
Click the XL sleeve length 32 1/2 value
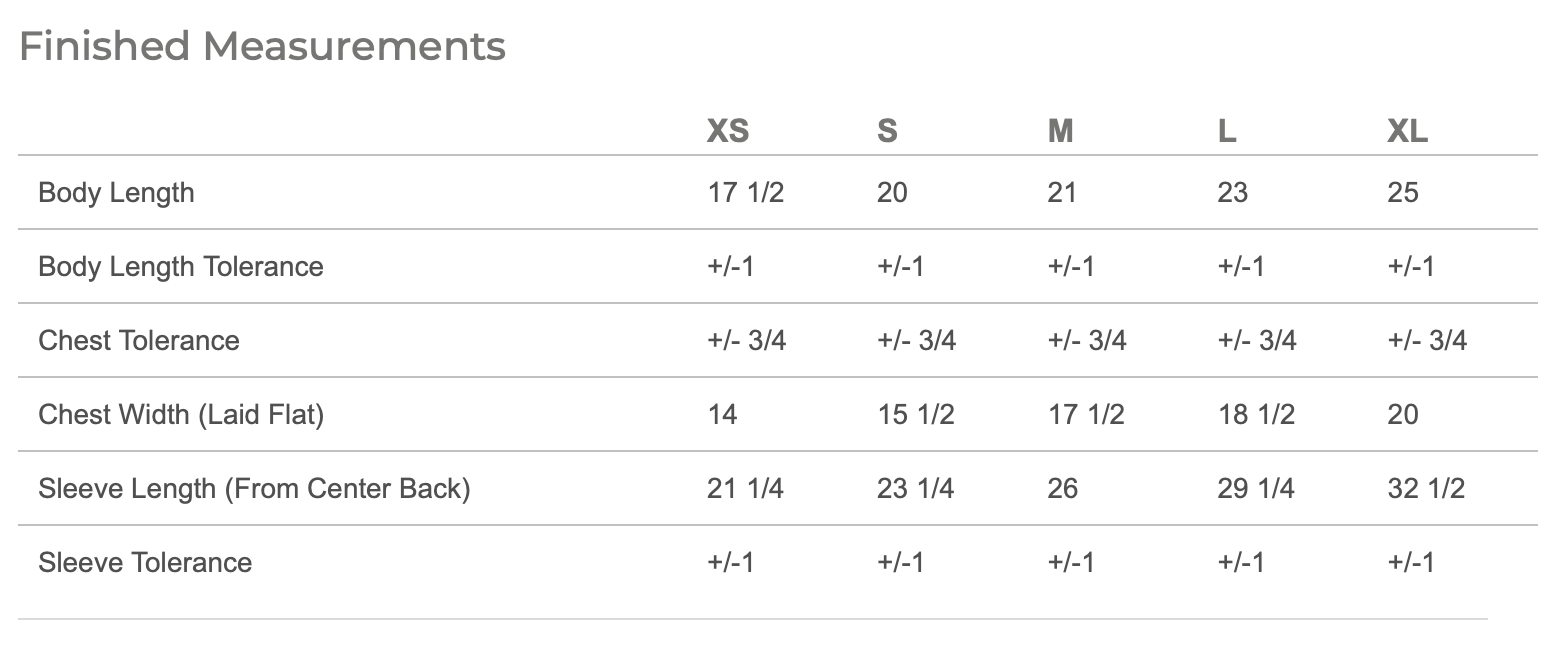[1426, 488]
